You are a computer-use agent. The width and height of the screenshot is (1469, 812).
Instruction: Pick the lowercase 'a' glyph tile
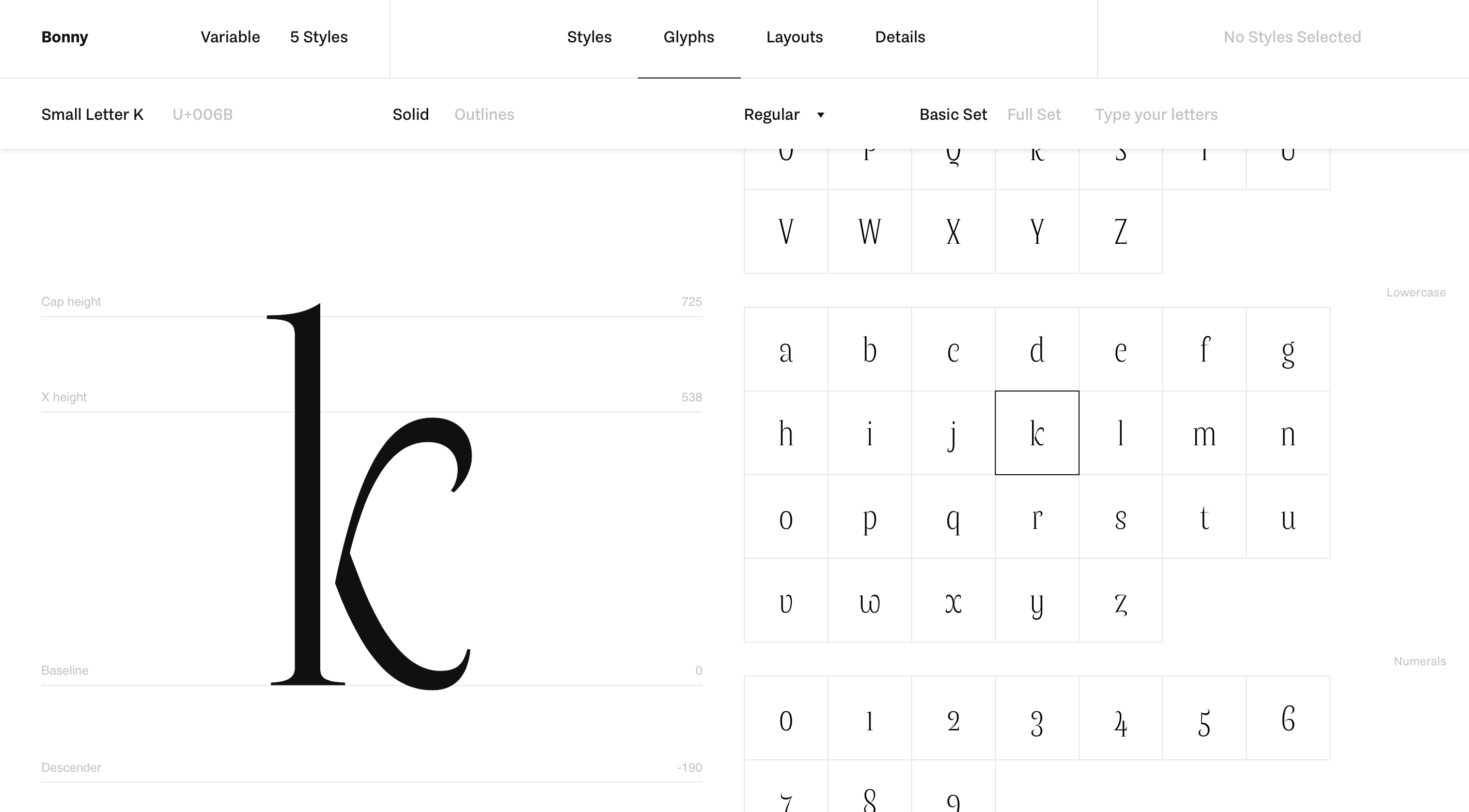786,349
